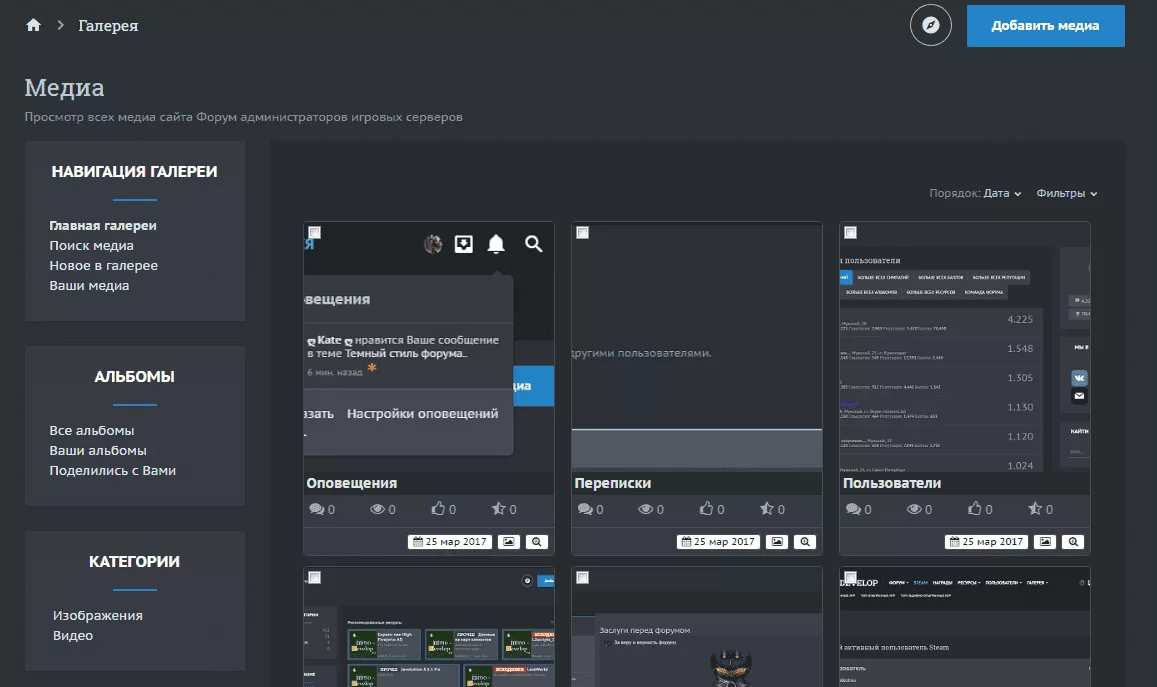Open Поиск медиа navigation item
The image size is (1157, 687).
click(x=91, y=246)
